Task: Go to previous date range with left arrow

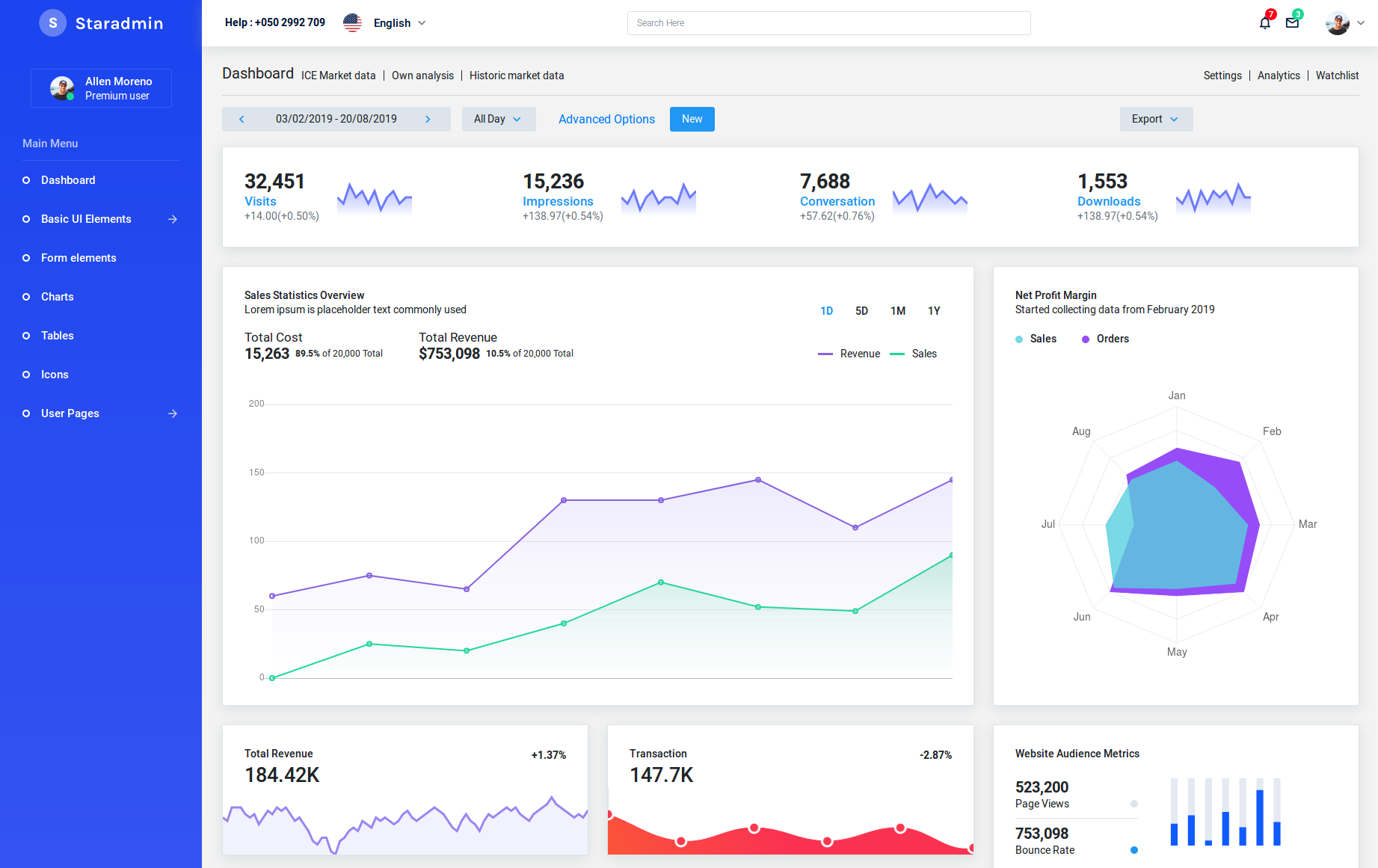Action: (x=242, y=119)
